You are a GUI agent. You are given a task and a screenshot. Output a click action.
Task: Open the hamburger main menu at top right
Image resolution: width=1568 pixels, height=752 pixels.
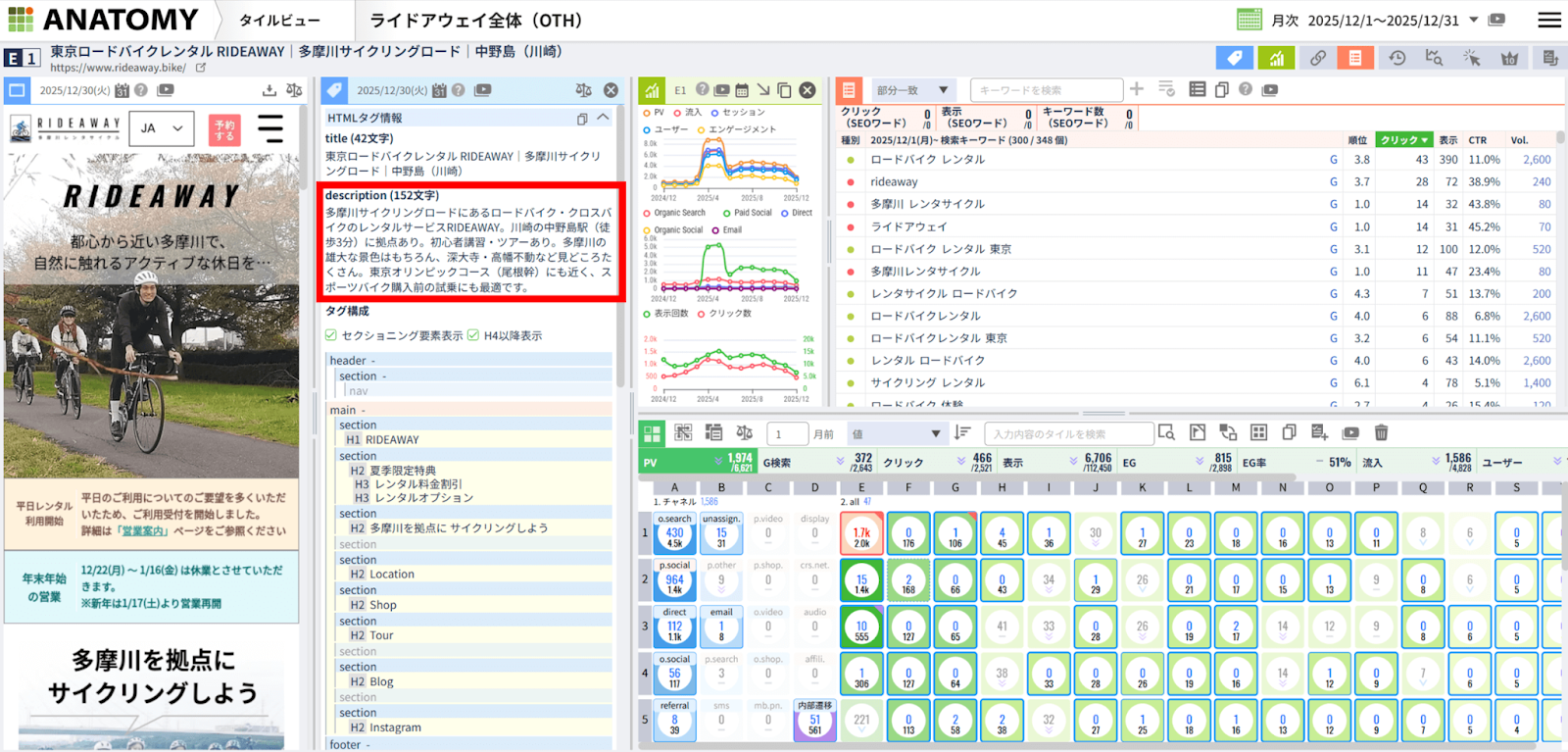(x=1549, y=20)
